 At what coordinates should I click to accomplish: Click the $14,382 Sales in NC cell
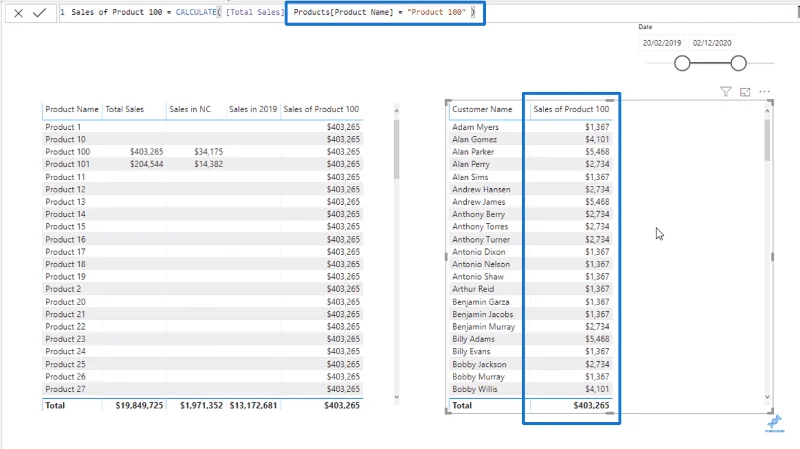[x=208, y=164]
